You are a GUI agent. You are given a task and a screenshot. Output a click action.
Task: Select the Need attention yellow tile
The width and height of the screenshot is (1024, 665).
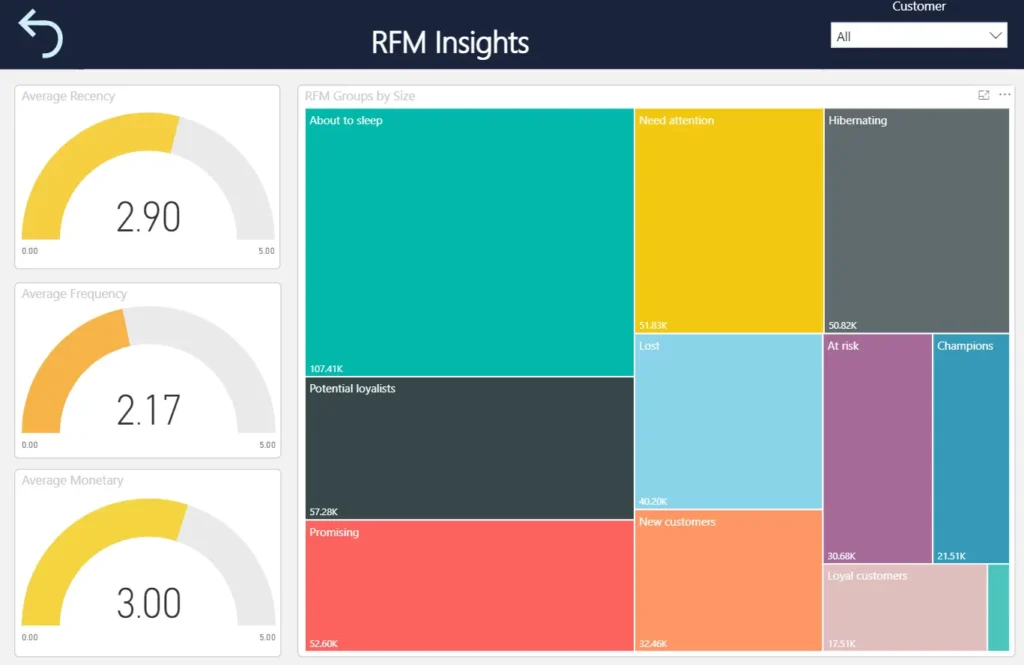pyautogui.click(x=729, y=220)
